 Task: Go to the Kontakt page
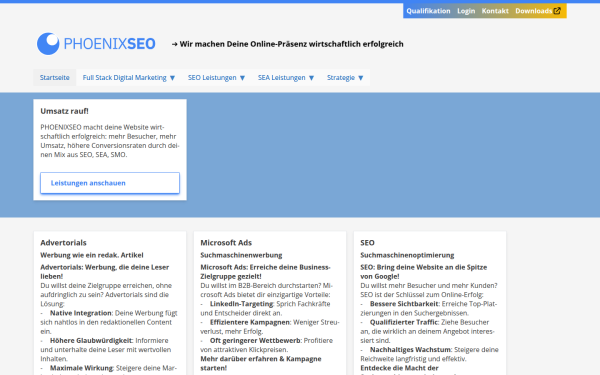click(495, 11)
